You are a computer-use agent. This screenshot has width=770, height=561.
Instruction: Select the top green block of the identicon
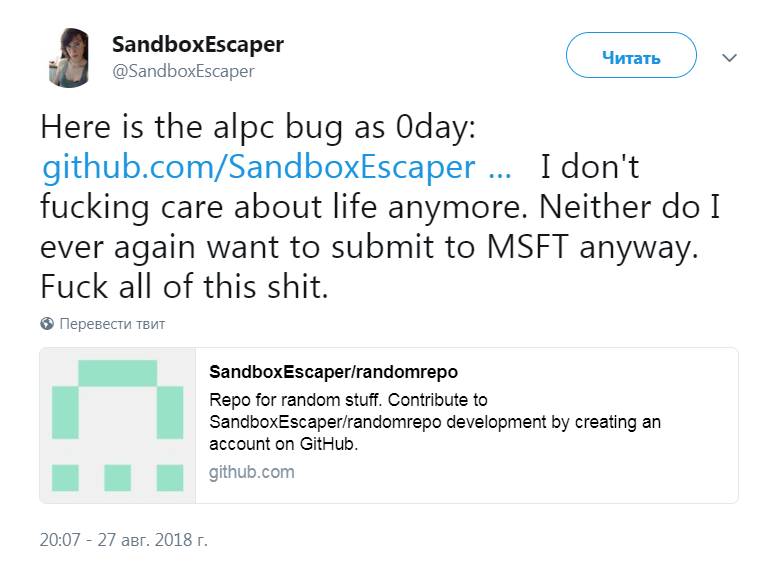pyautogui.click(x=118, y=373)
